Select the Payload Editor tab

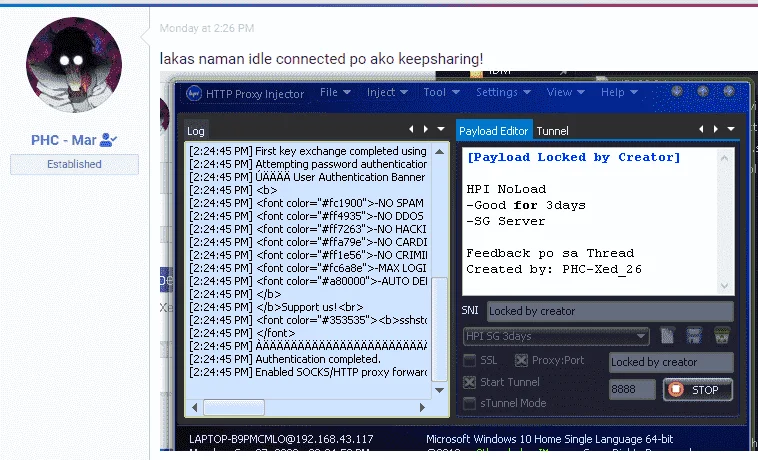point(494,131)
